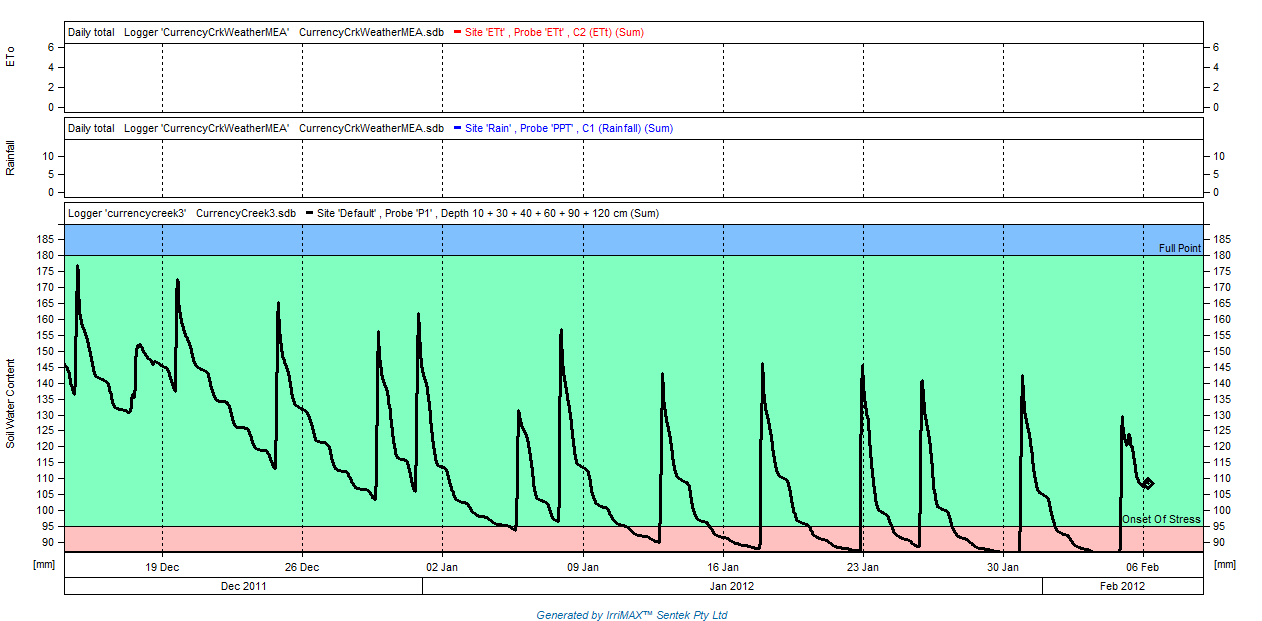
Task: Click the black soil probe P1 legend marker
Action: (309, 213)
